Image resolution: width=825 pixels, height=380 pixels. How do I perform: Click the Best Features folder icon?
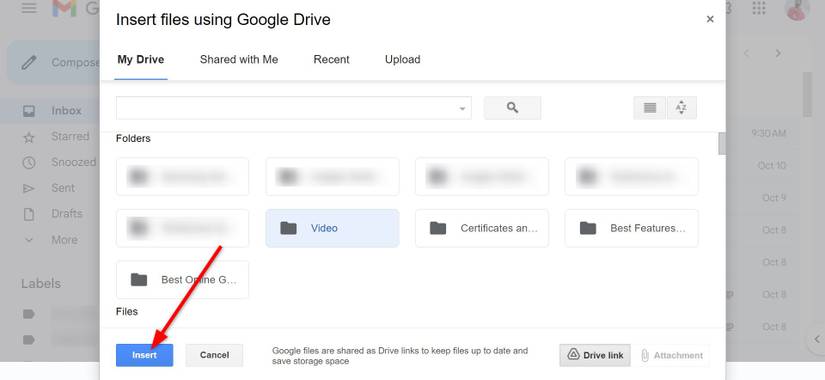588,228
